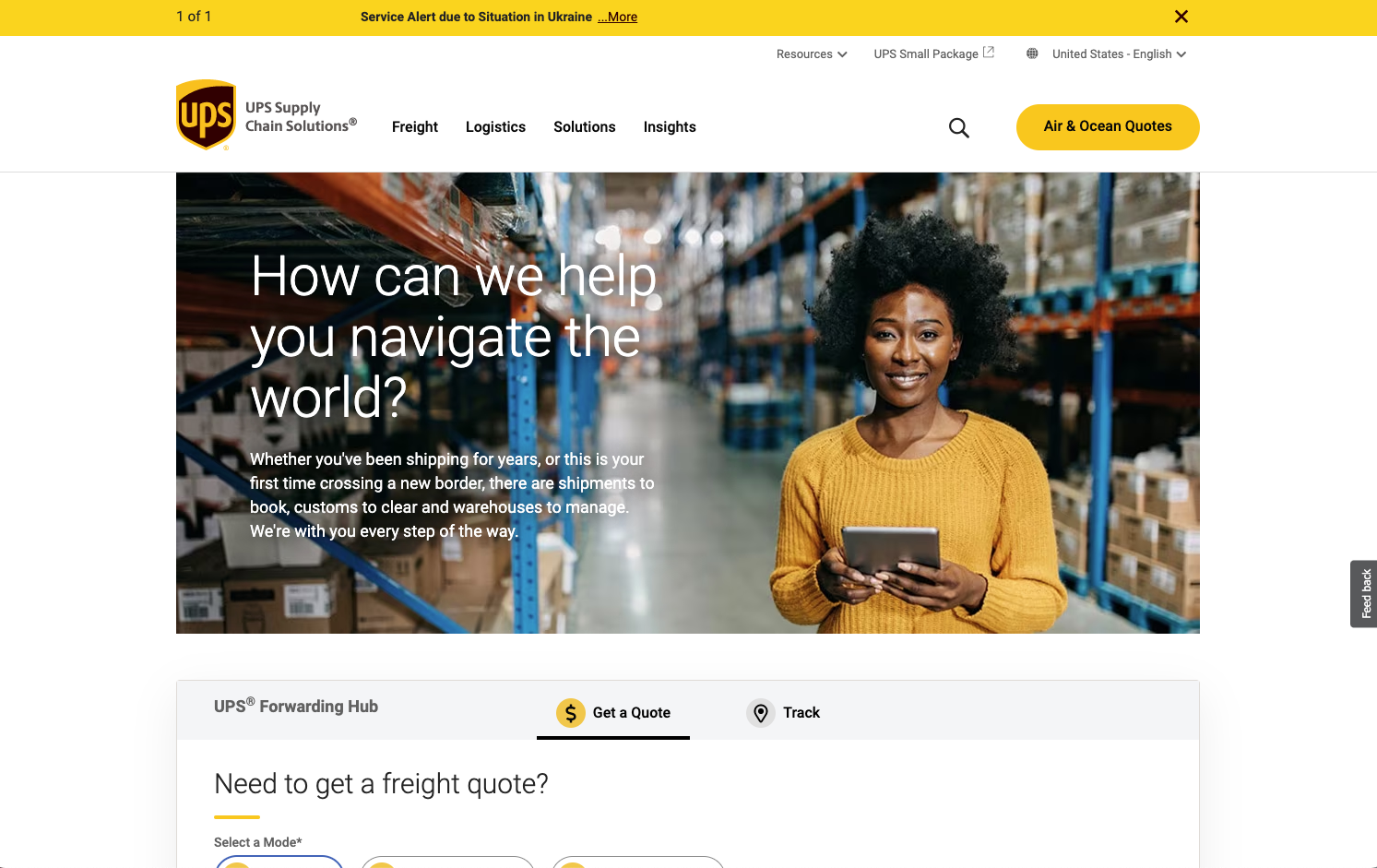1377x868 pixels.
Task: Switch to the Track tab
Action: click(784, 712)
